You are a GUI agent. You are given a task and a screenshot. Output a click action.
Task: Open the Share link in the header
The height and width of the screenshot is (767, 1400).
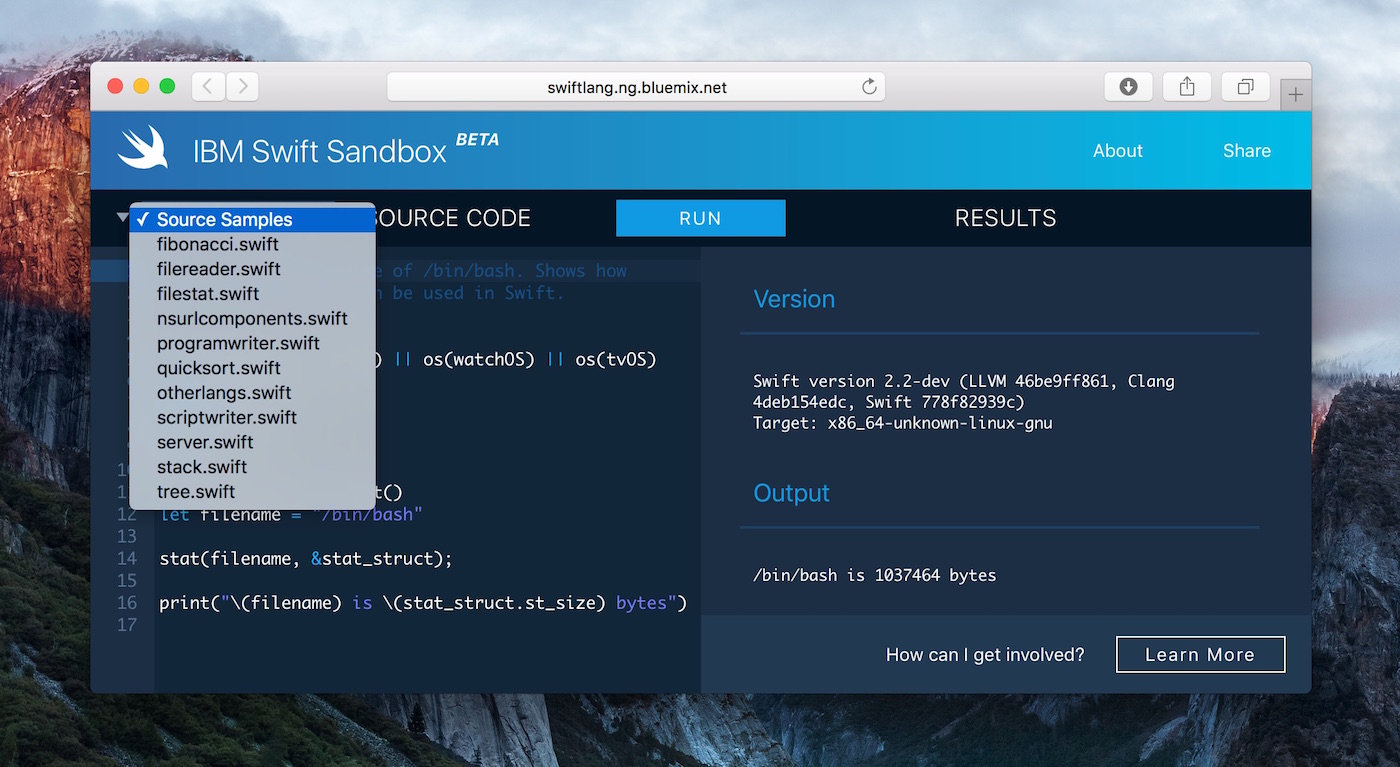point(1247,151)
